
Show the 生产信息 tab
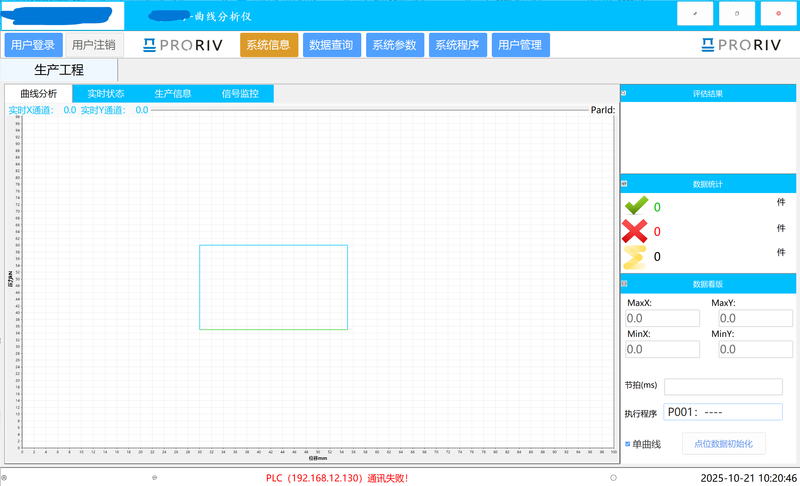pyautogui.click(x=173, y=94)
